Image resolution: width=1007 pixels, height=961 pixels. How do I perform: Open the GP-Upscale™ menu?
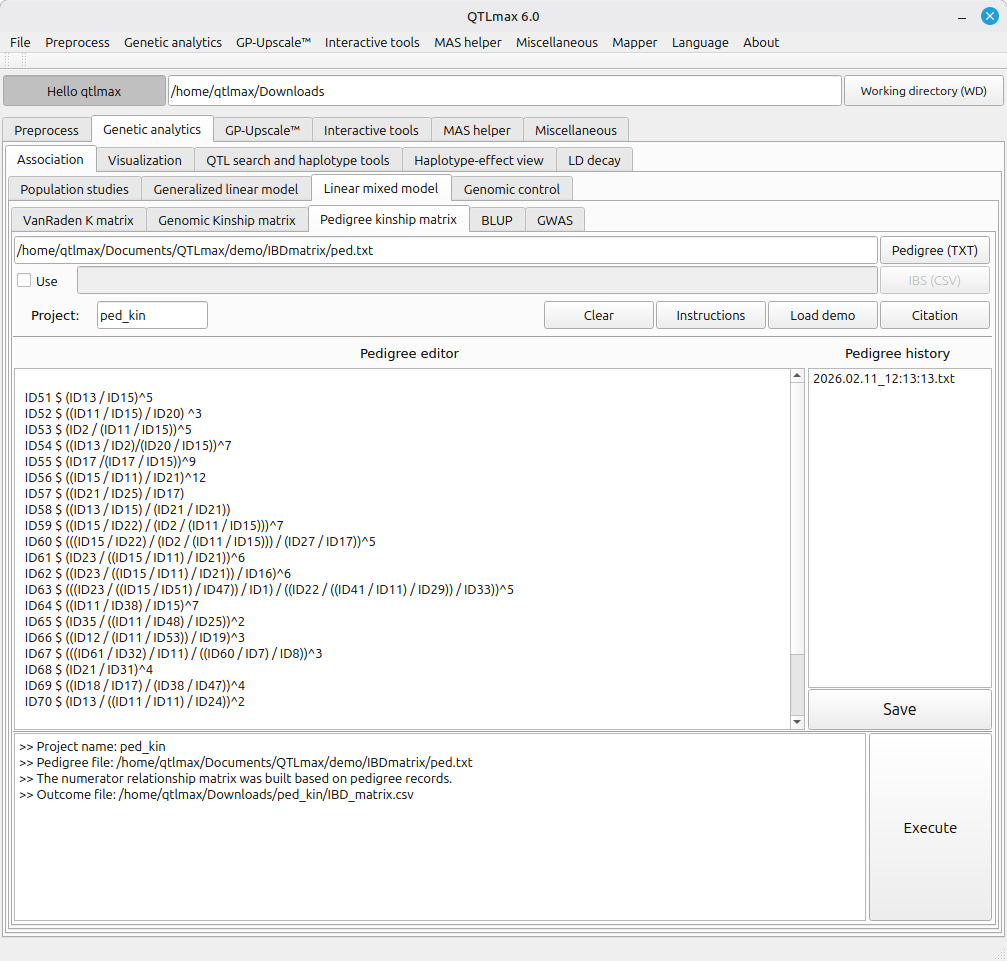pos(273,42)
